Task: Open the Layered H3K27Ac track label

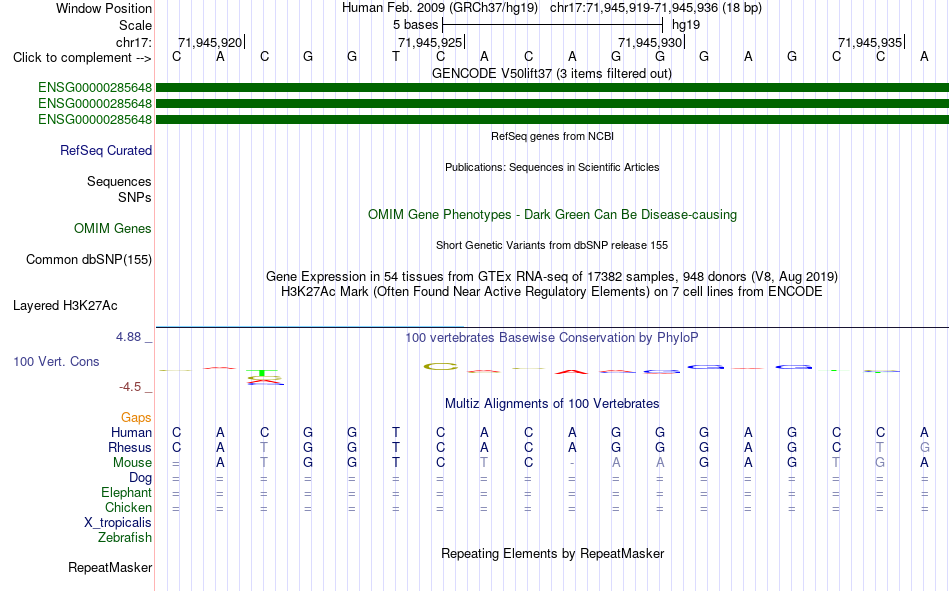Action: (x=65, y=306)
